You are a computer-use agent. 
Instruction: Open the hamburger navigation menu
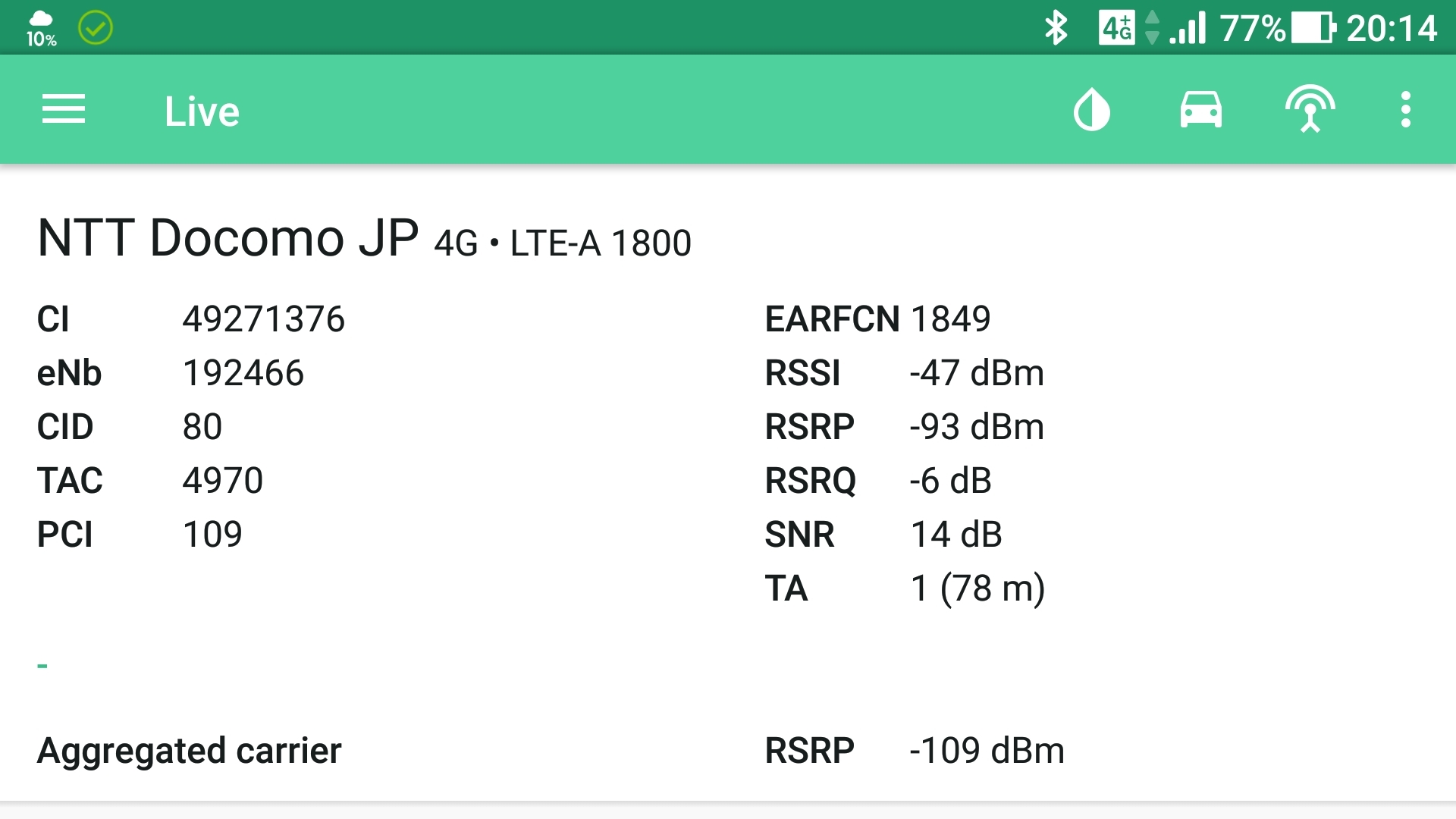64,110
